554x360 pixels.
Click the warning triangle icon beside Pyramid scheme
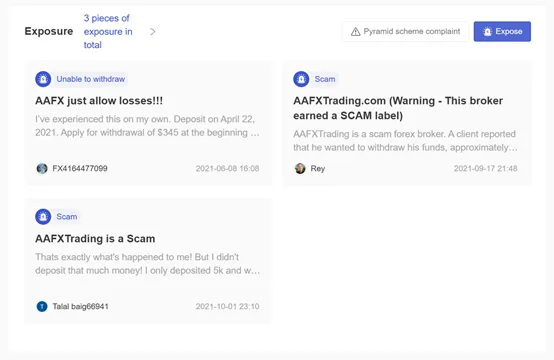(x=355, y=32)
